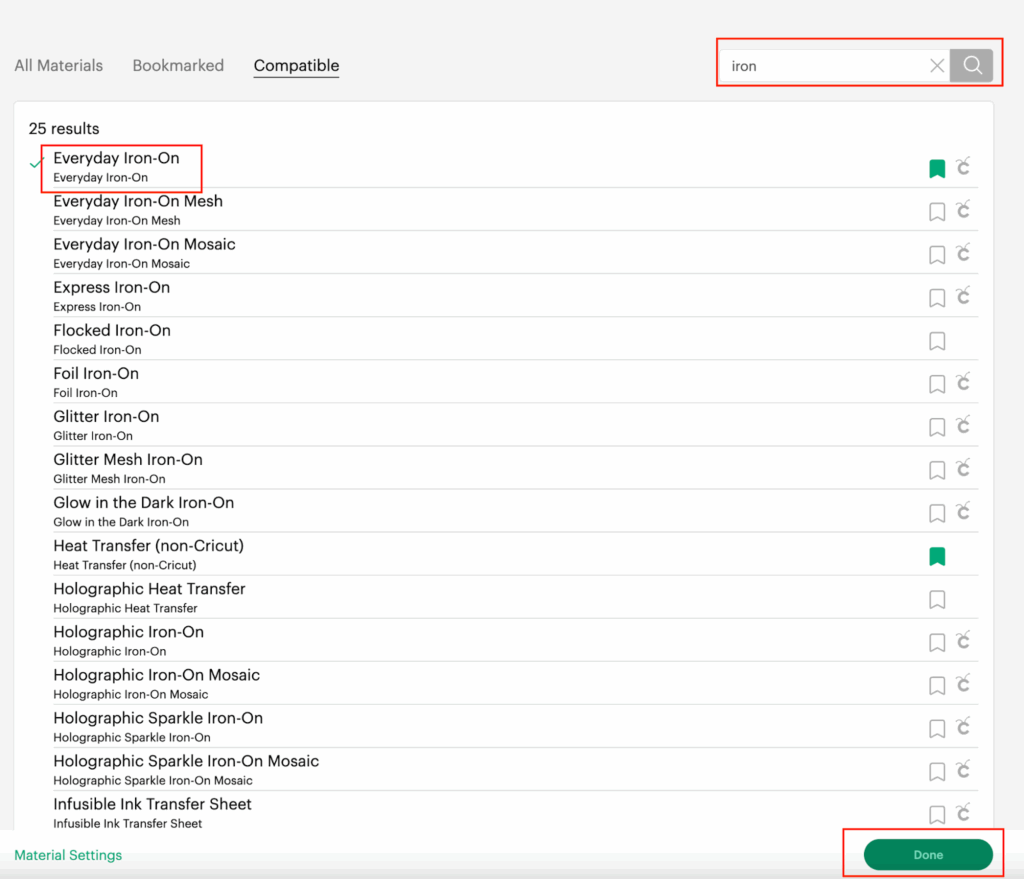Unbookmark Heat Transfer (non-Cricut)

937,556
